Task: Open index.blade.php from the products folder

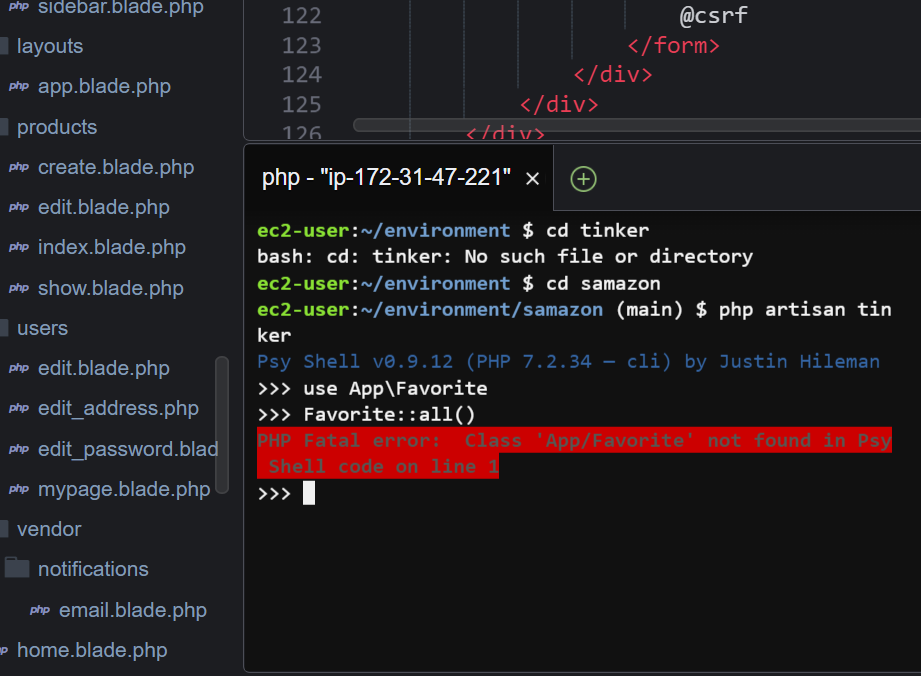Action: tap(111, 247)
